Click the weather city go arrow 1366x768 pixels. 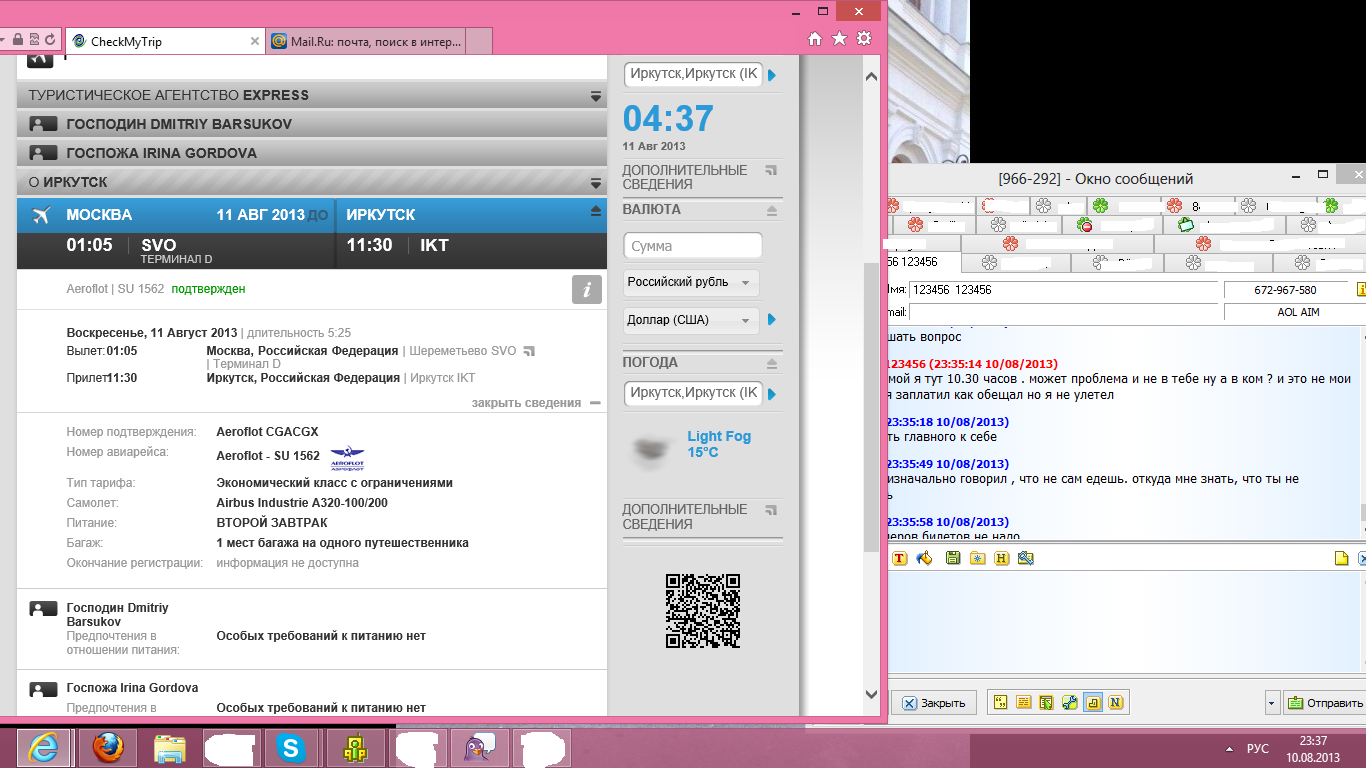click(772, 394)
